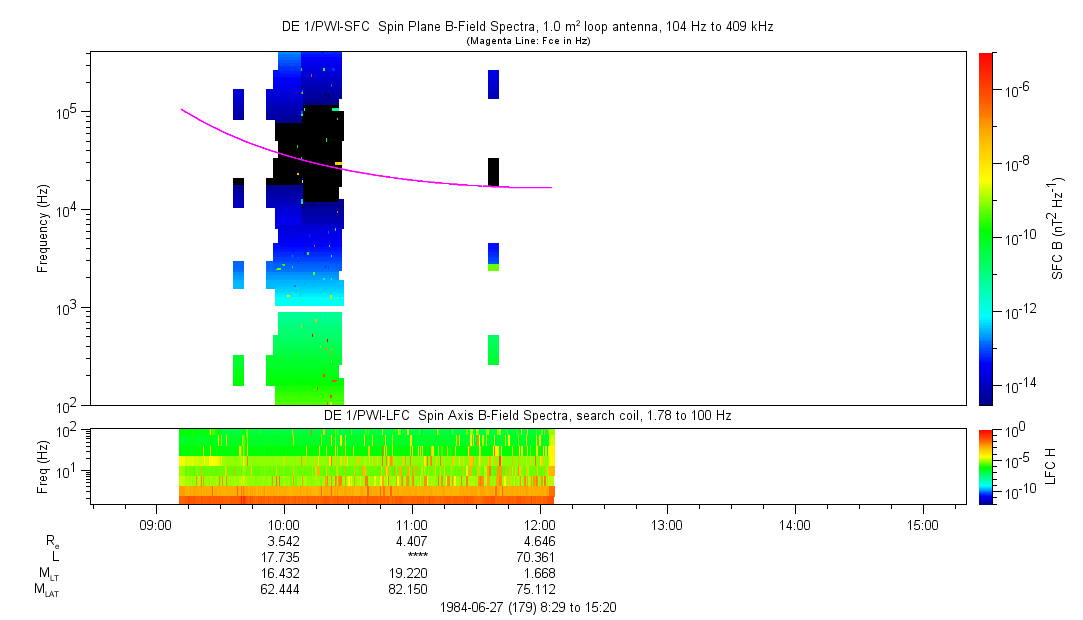
Task: Click the SFC B vertical color bar
Action: pyautogui.click(x=985, y=228)
